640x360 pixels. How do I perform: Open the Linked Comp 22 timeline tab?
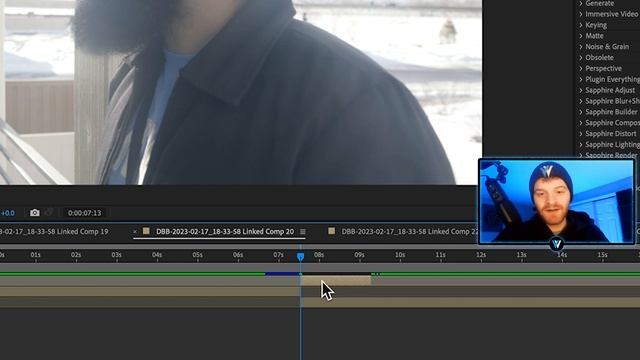click(x=409, y=231)
